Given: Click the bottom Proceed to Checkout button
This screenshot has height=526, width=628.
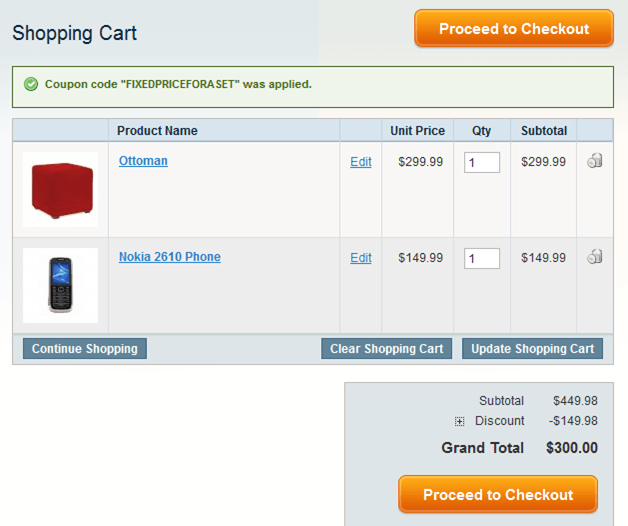Looking at the screenshot, I should 498,495.
